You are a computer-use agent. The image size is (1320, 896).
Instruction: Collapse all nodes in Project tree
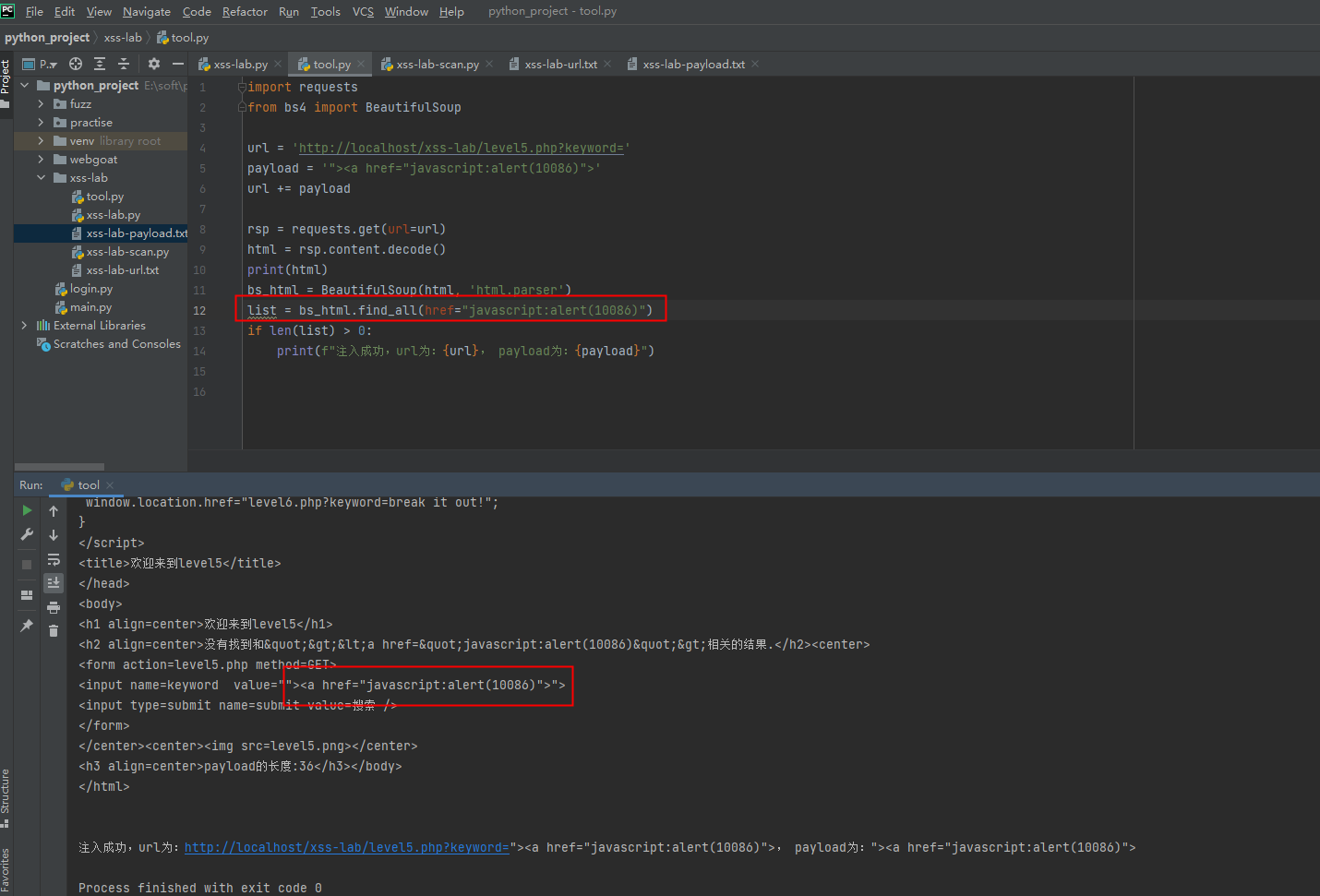click(124, 64)
